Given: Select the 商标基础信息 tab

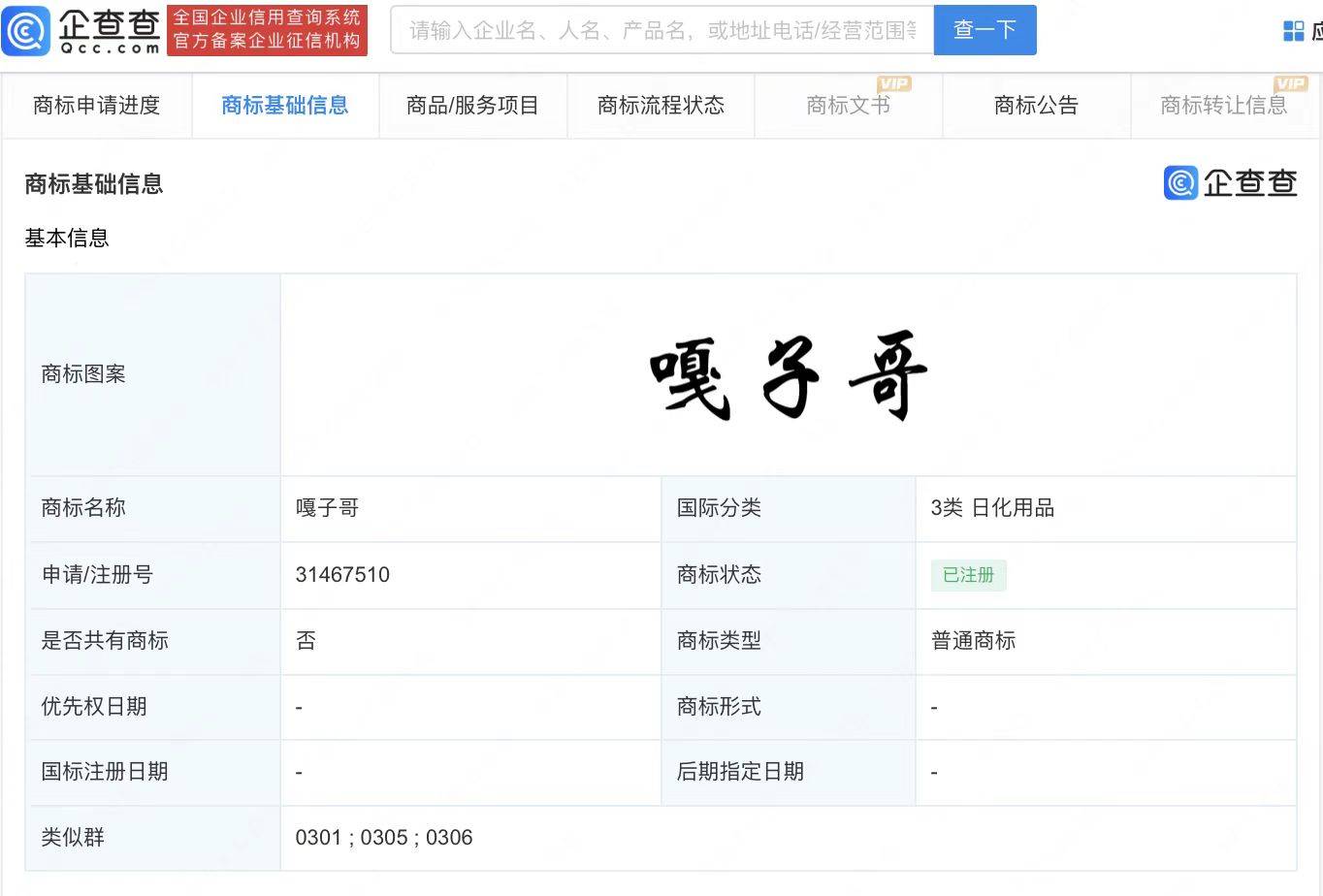Looking at the screenshot, I should 284,106.
